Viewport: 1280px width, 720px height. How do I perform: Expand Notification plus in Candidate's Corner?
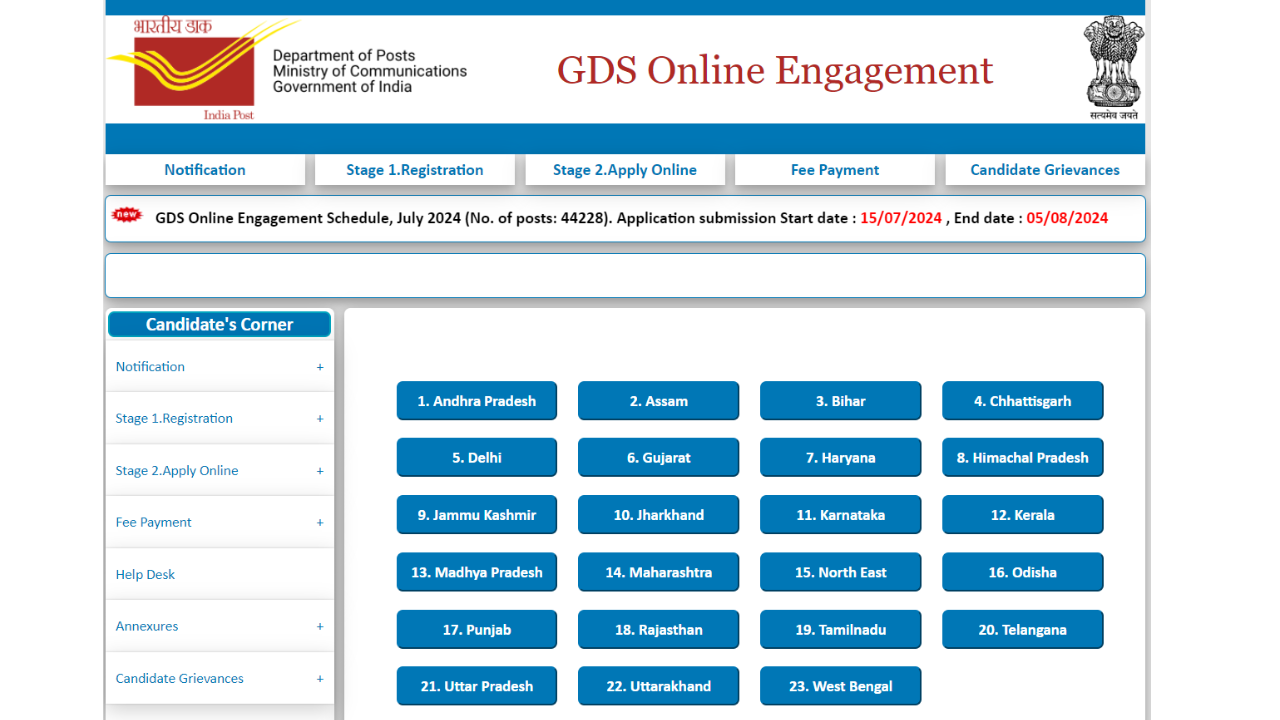320,367
